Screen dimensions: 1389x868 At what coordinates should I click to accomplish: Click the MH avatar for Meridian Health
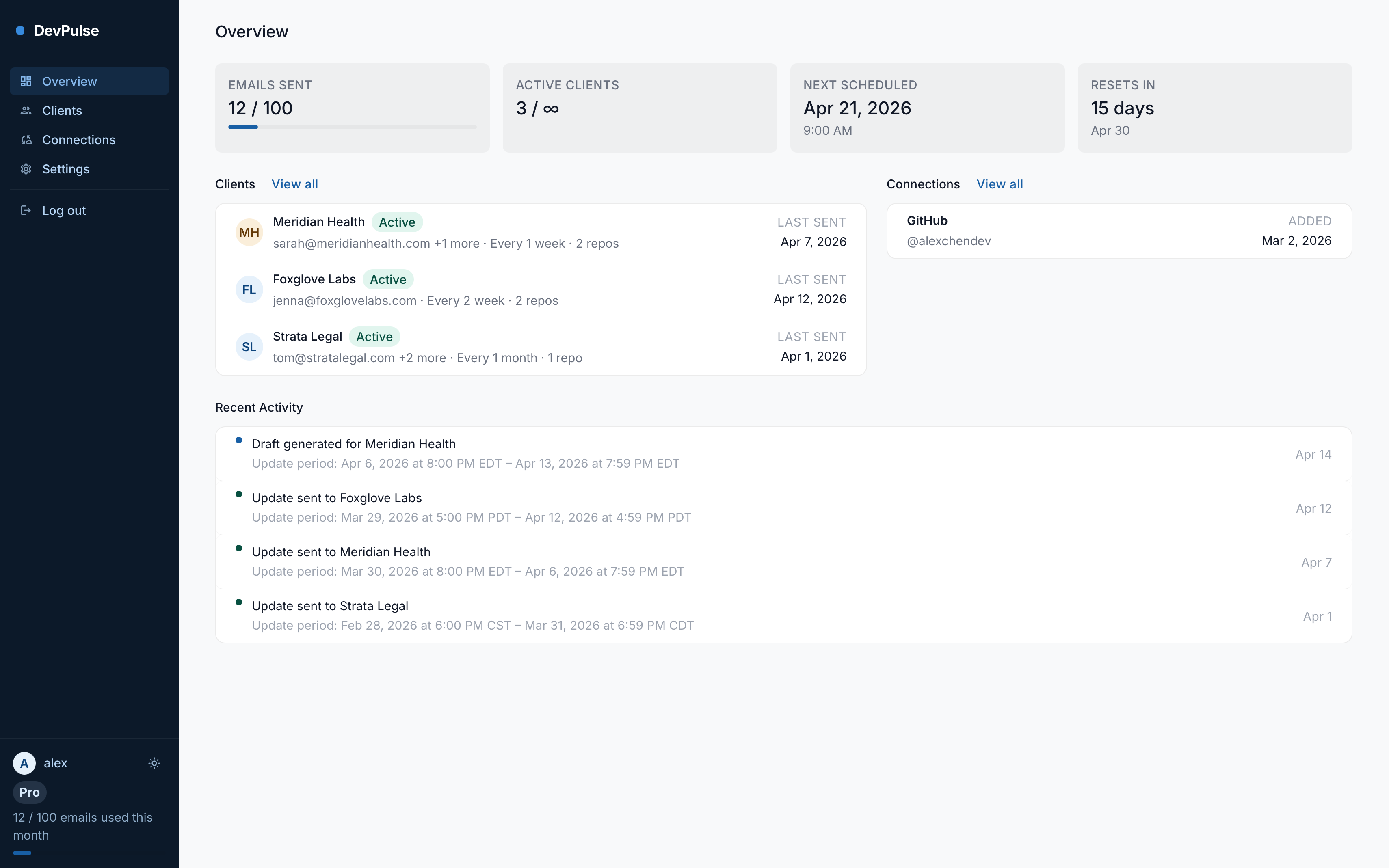pyautogui.click(x=249, y=233)
